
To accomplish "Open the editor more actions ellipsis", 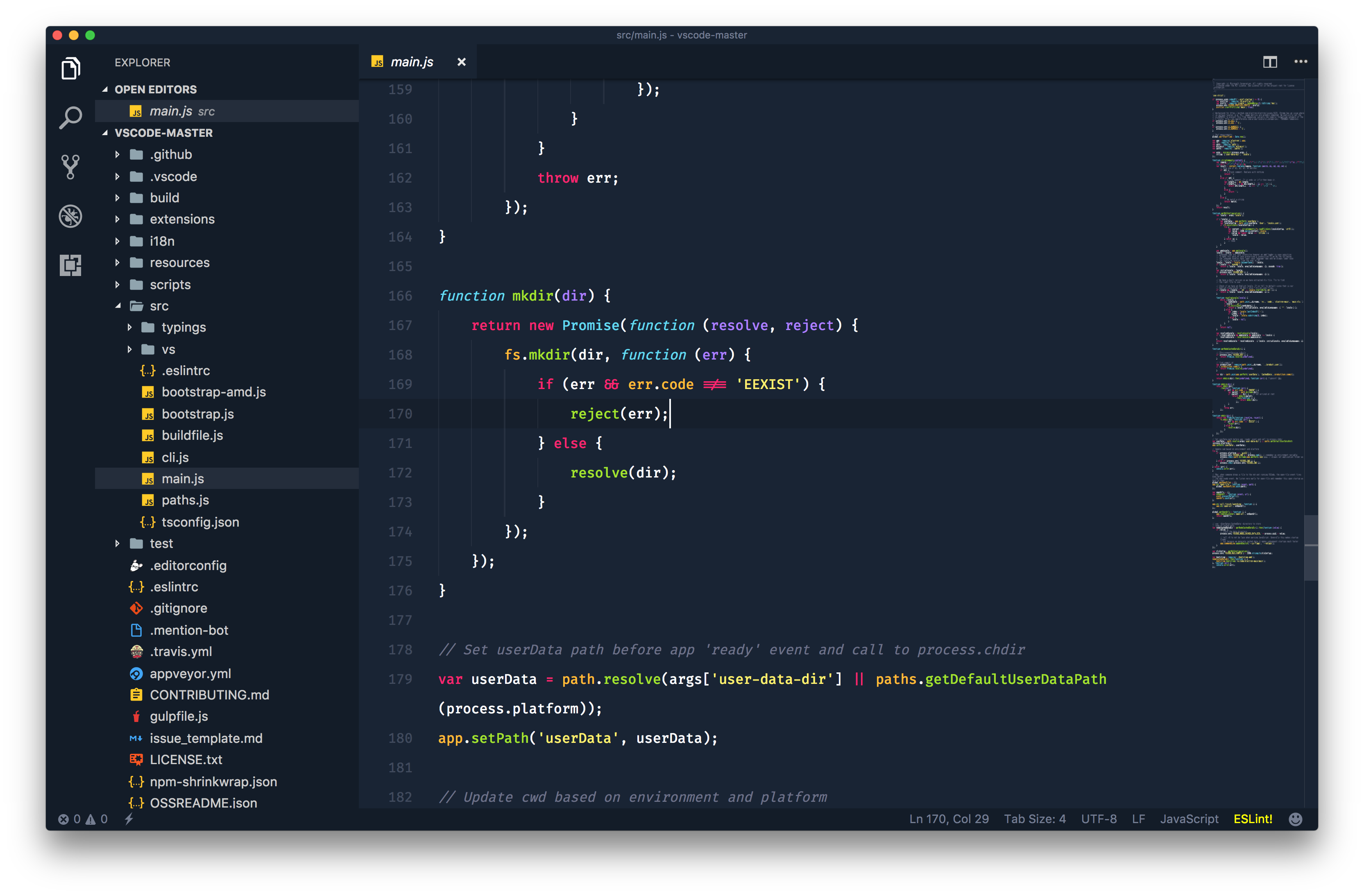I will pyautogui.click(x=1301, y=62).
